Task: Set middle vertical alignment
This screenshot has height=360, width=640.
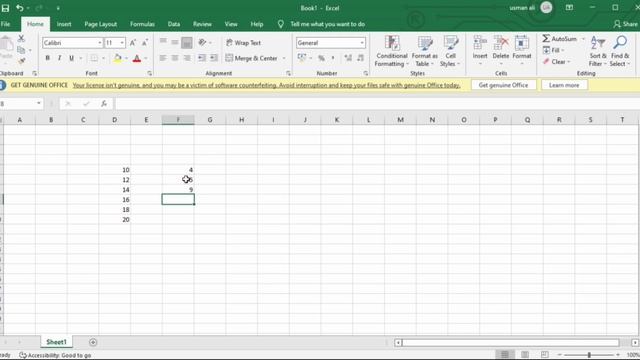Action: coord(175,42)
